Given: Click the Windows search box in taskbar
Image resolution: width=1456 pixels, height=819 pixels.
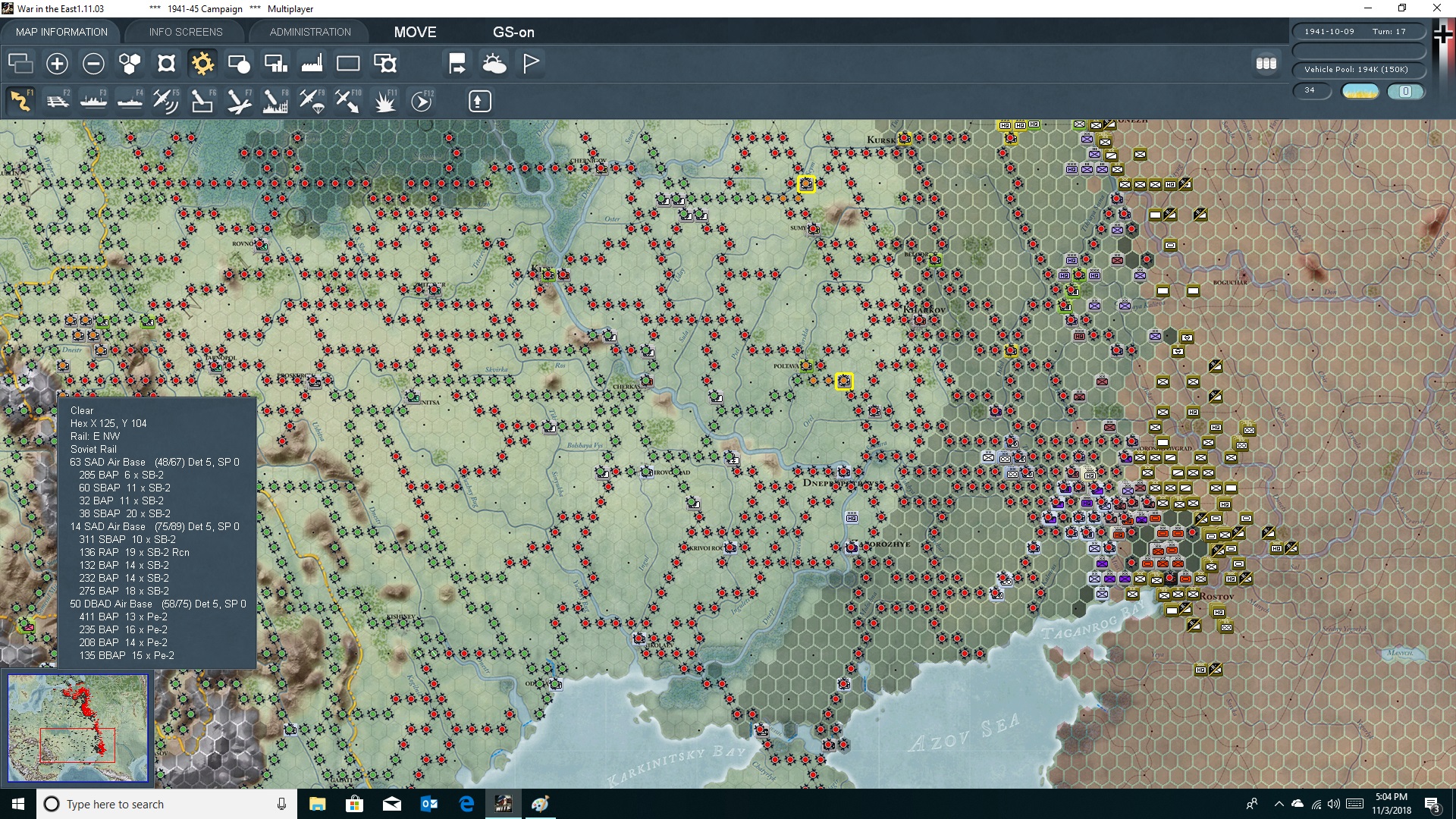Looking at the screenshot, I should pyautogui.click(x=167, y=804).
